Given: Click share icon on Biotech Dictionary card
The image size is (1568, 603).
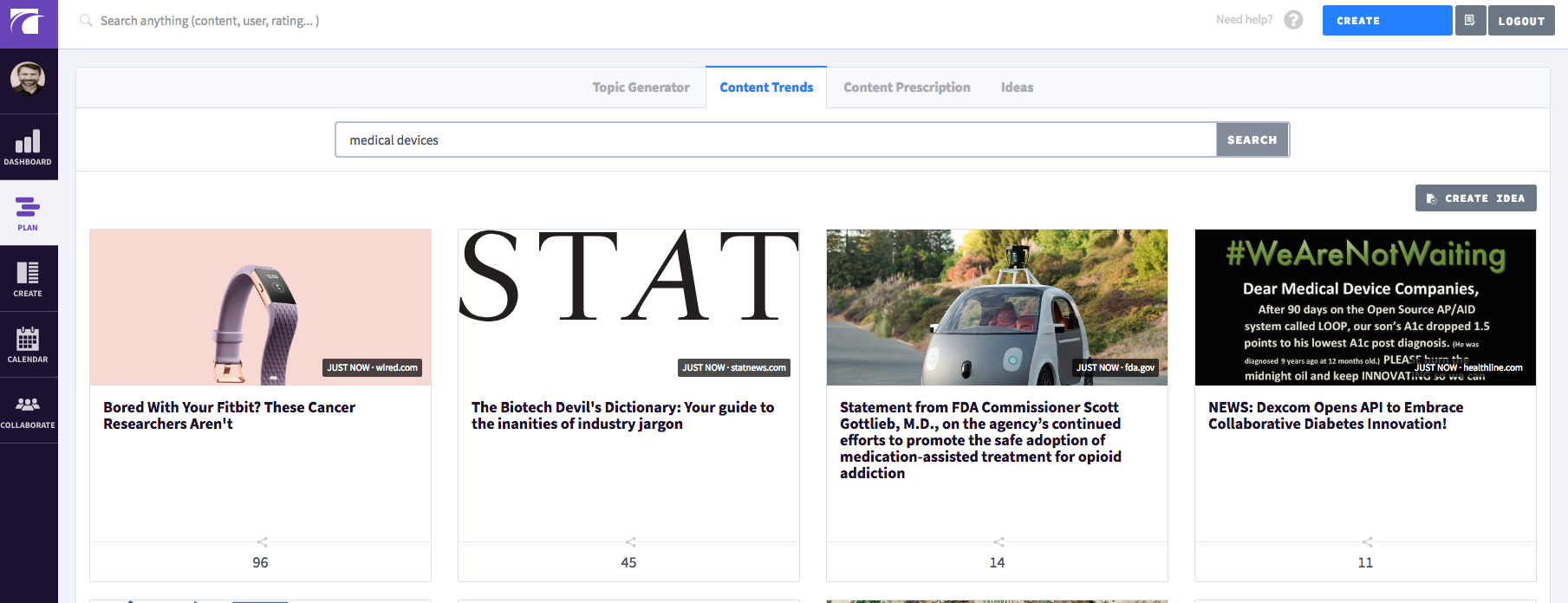Looking at the screenshot, I should [x=630, y=542].
